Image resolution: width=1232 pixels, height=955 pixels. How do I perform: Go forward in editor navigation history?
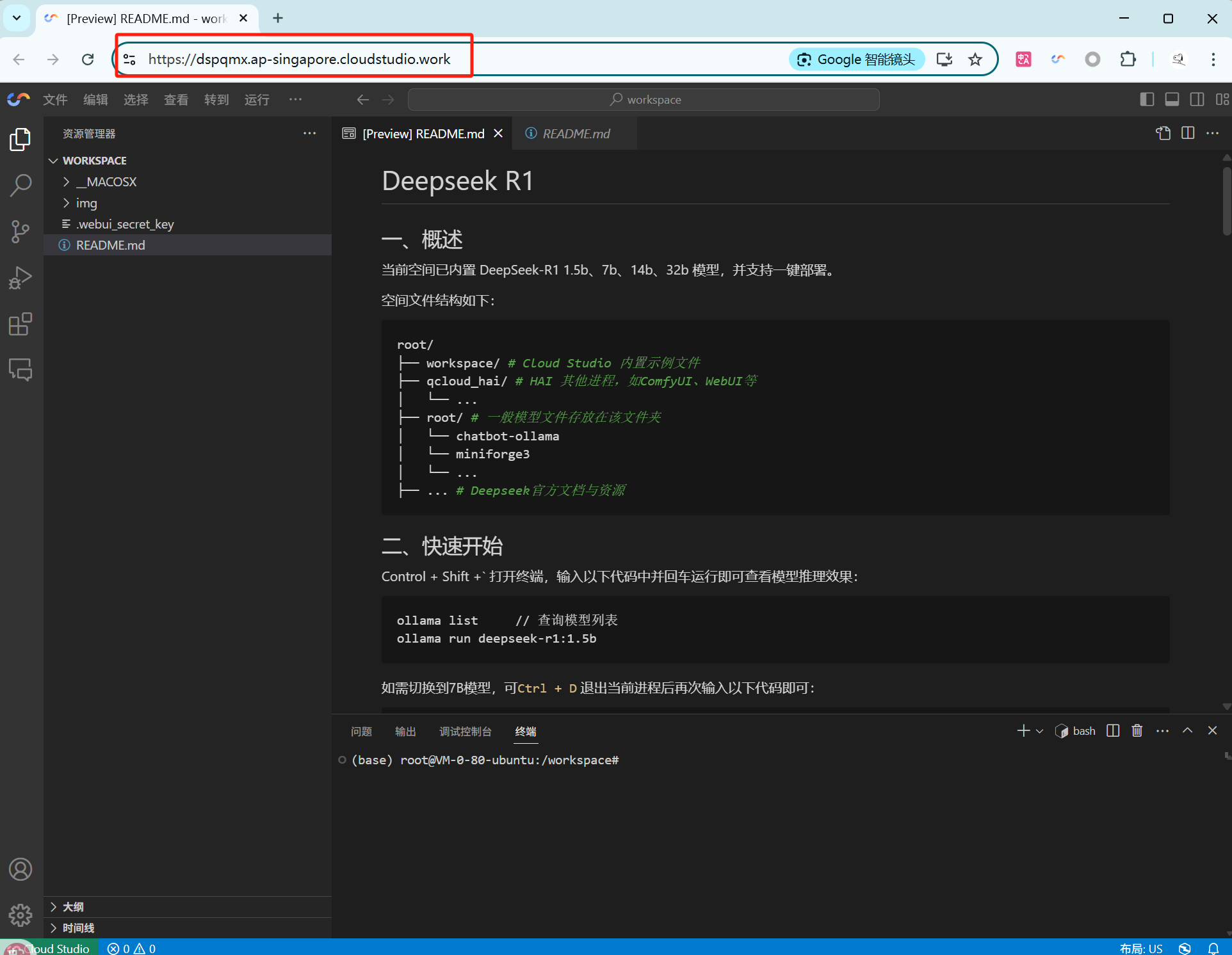click(x=389, y=99)
